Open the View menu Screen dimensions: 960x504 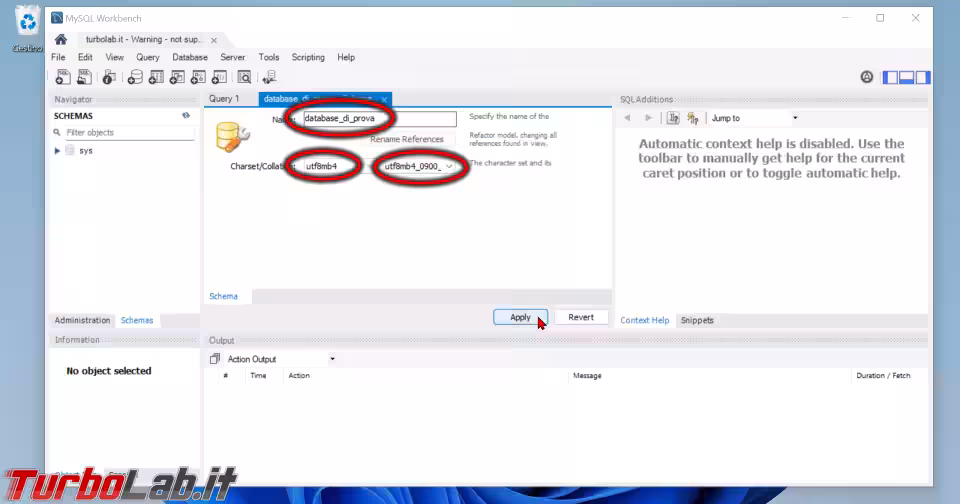(114, 57)
